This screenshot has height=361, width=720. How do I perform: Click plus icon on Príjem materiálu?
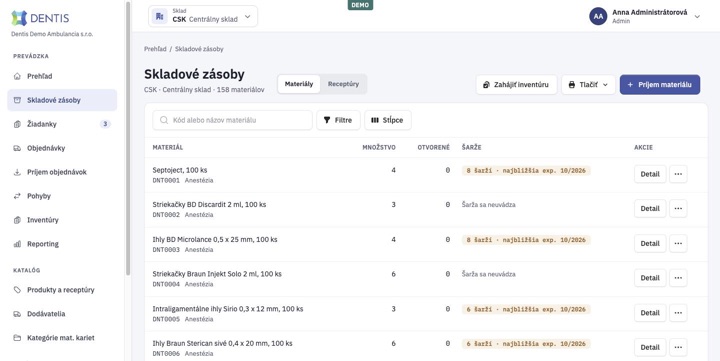630,85
